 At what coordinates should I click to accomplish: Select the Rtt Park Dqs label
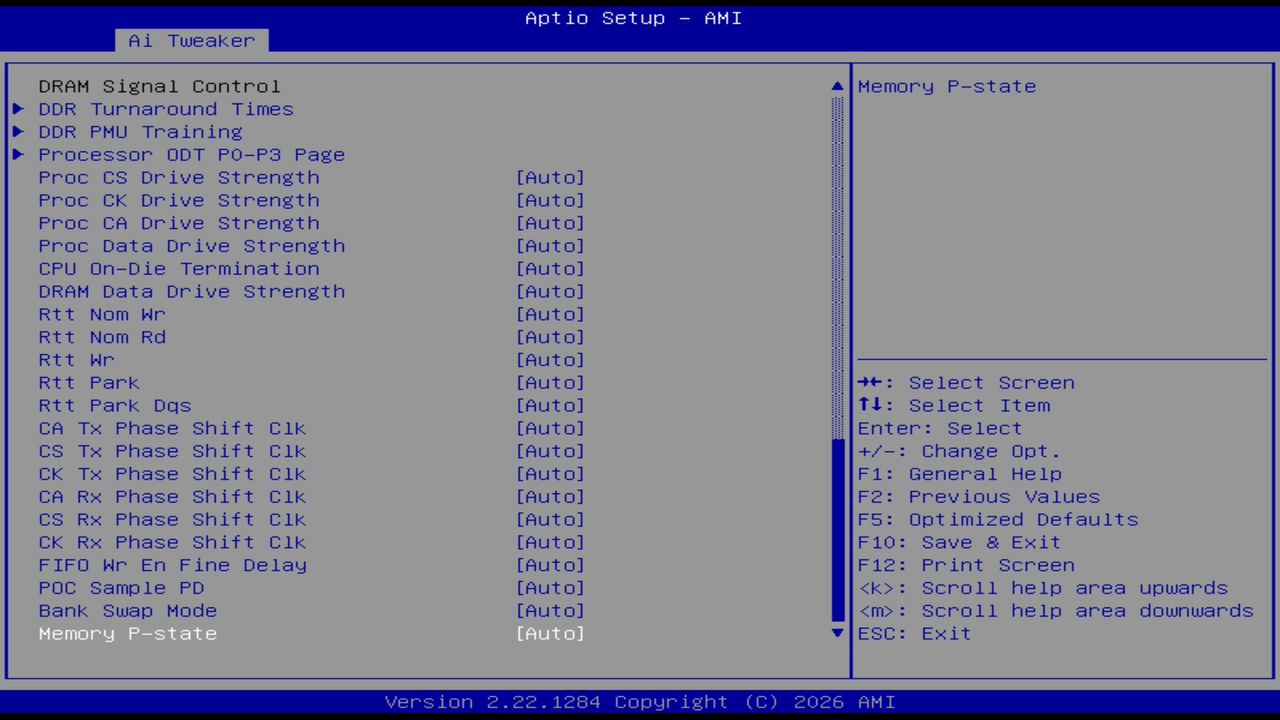tap(115, 406)
